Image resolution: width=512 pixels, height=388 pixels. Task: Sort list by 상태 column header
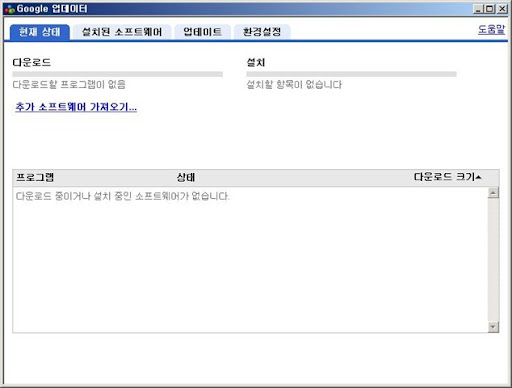tap(186, 177)
